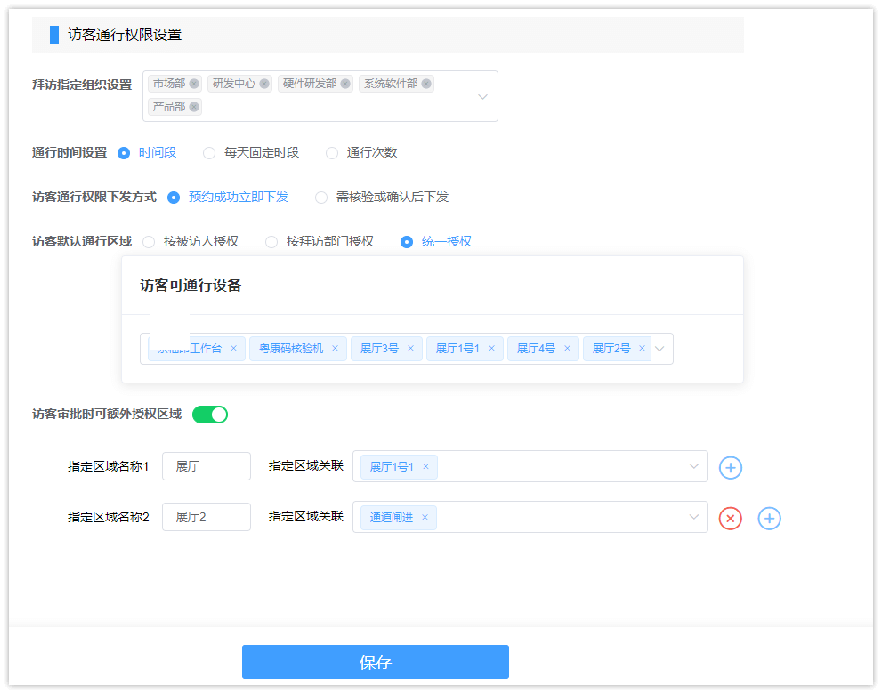Remove 展厅1号1 from 指定区域关联
This screenshot has width=882, height=694.
click(x=426, y=466)
